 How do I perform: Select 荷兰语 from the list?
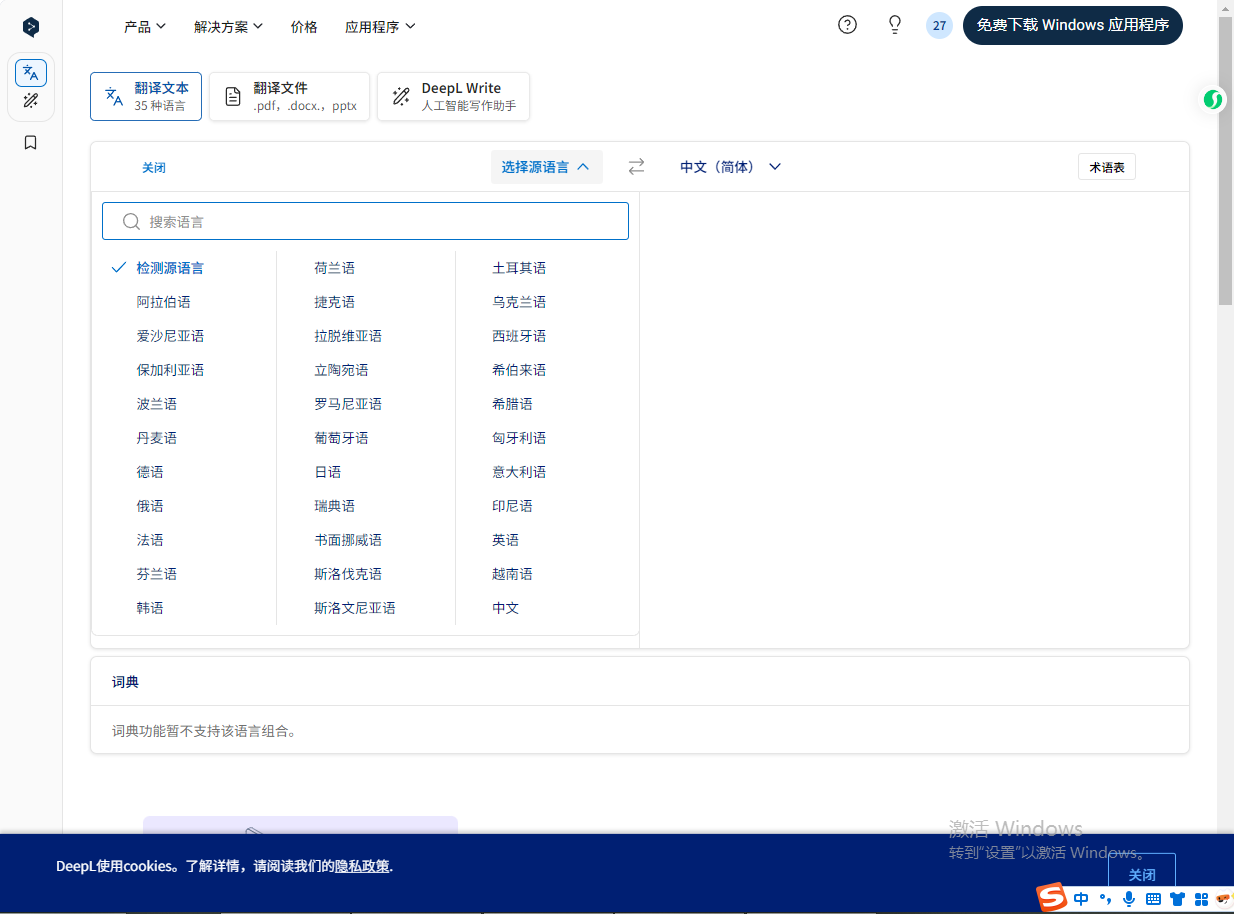pyautogui.click(x=335, y=268)
